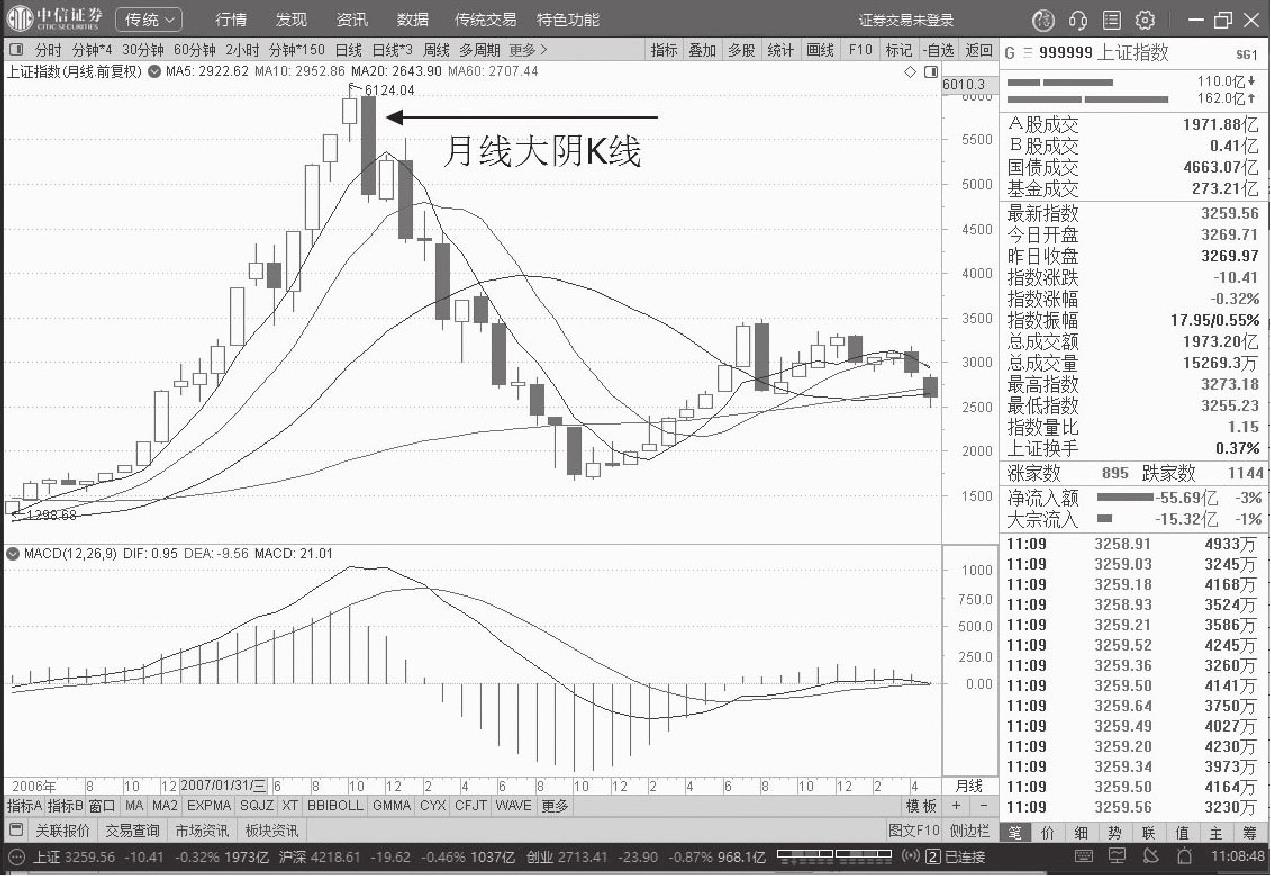Image resolution: width=1271 pixels, height=876 pixels.
Task: Open the 特色功能 menu
Action: (x=569, y=20)
